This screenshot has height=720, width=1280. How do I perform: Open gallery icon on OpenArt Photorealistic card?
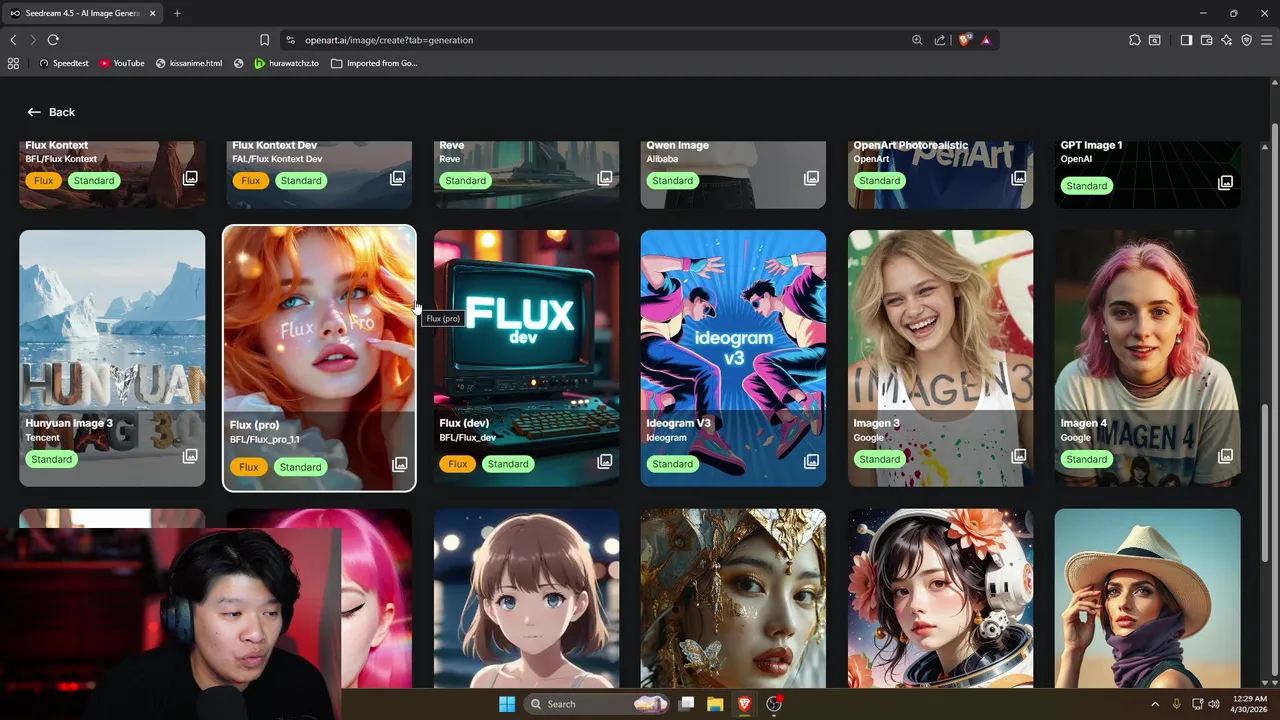coord(1018,178)
